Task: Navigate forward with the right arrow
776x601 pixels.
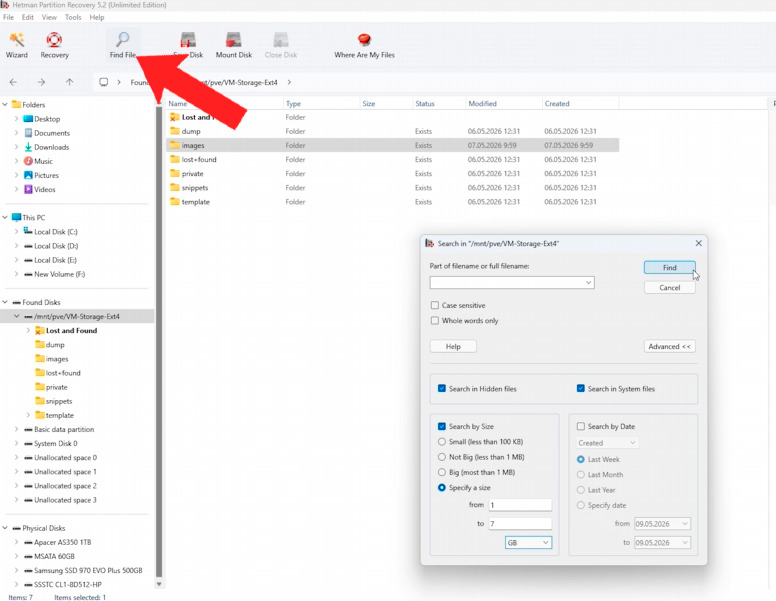Action: pos(42,82)
